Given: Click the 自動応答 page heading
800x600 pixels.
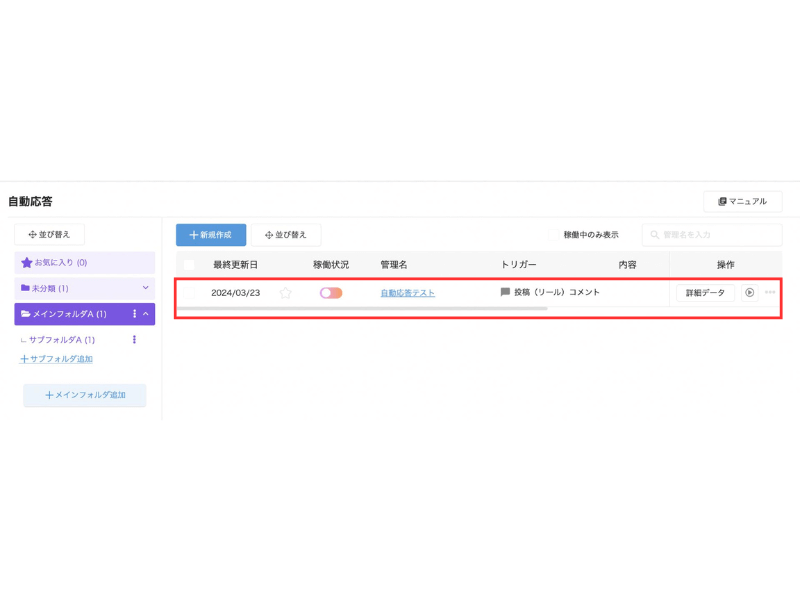Looking at the screenshot, I should tap(30, 202).
